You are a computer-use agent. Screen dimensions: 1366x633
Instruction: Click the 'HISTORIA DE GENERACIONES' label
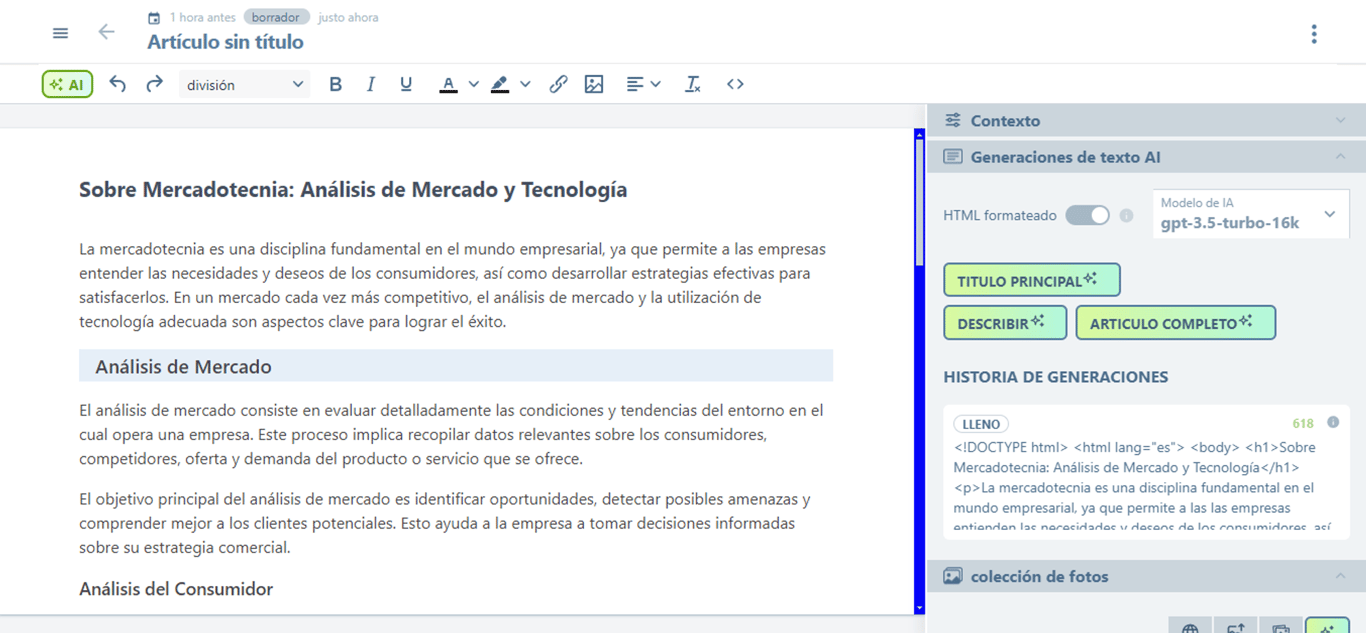click(x=1055, y=377)
